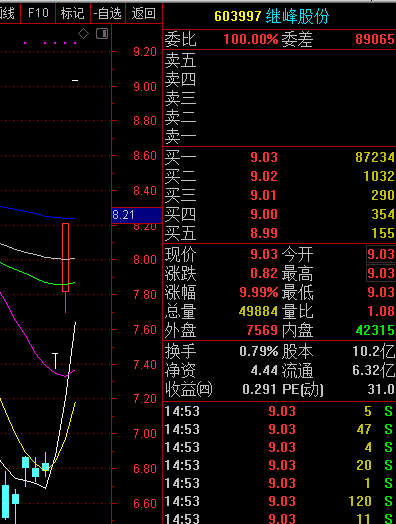Select the stock title 603997 继峰股份

pos(271,16)
